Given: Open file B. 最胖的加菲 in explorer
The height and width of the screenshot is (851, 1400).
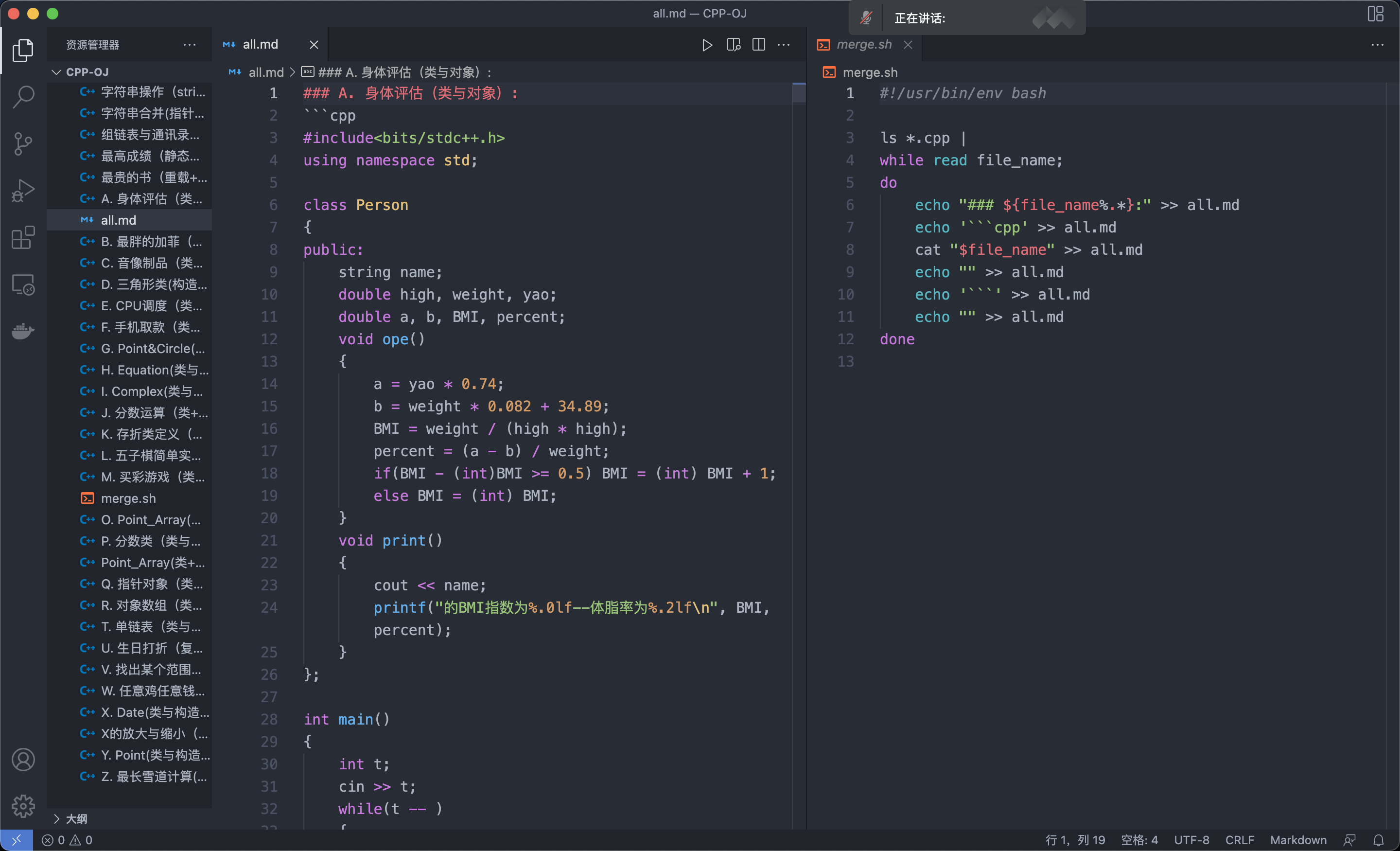Looking at the screenshot, I should tap(129, 242).
